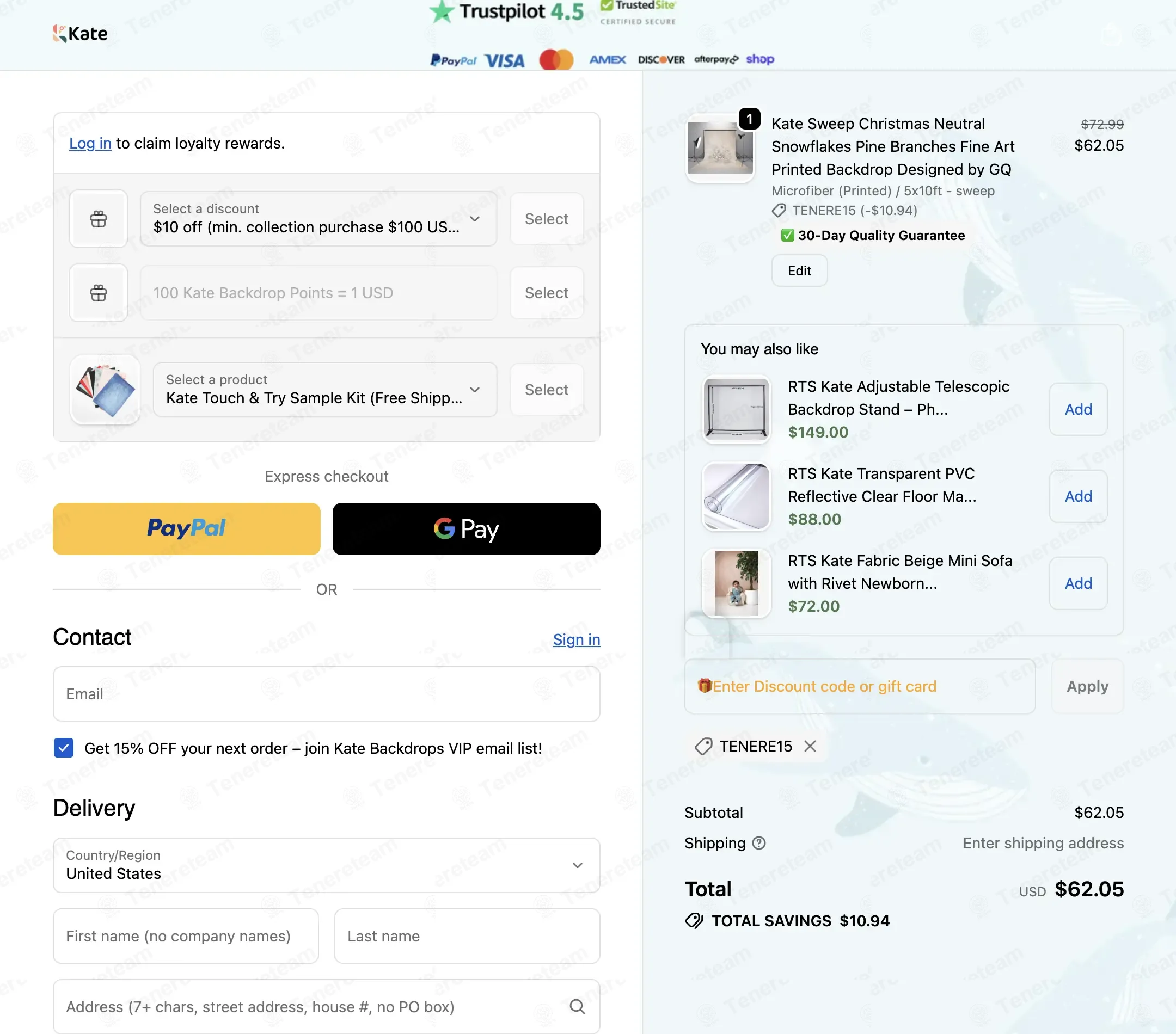Screen dimensions: 1176x1034
Task: Open the Select a discount dropdown
Action: [x=318, y=219]
